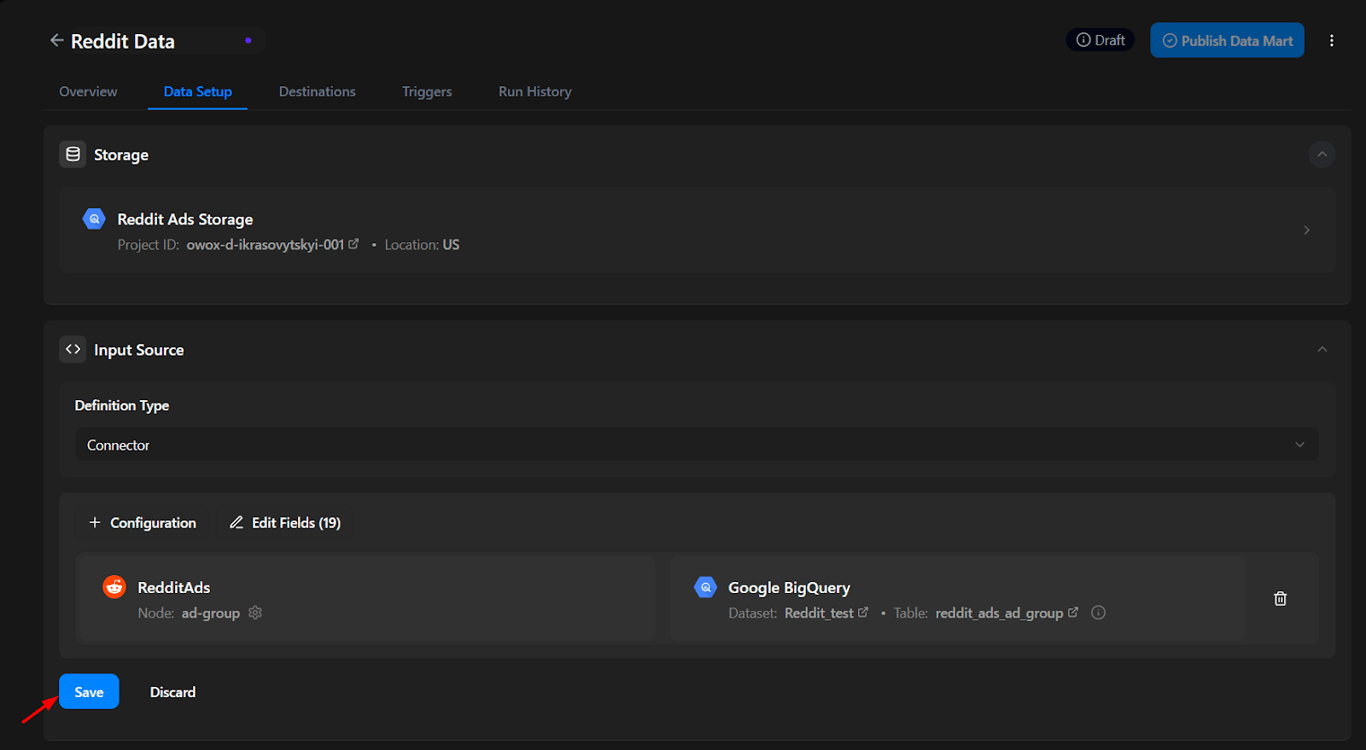Open the owox-d-ikrasovytskyi-001 project link
1366x750 pixels.
coord(265,245)
